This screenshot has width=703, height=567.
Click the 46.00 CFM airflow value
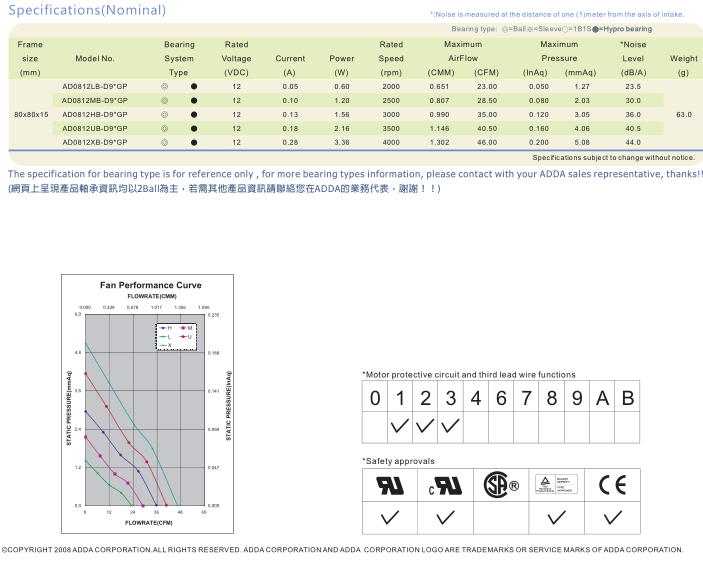click(487, 143)
